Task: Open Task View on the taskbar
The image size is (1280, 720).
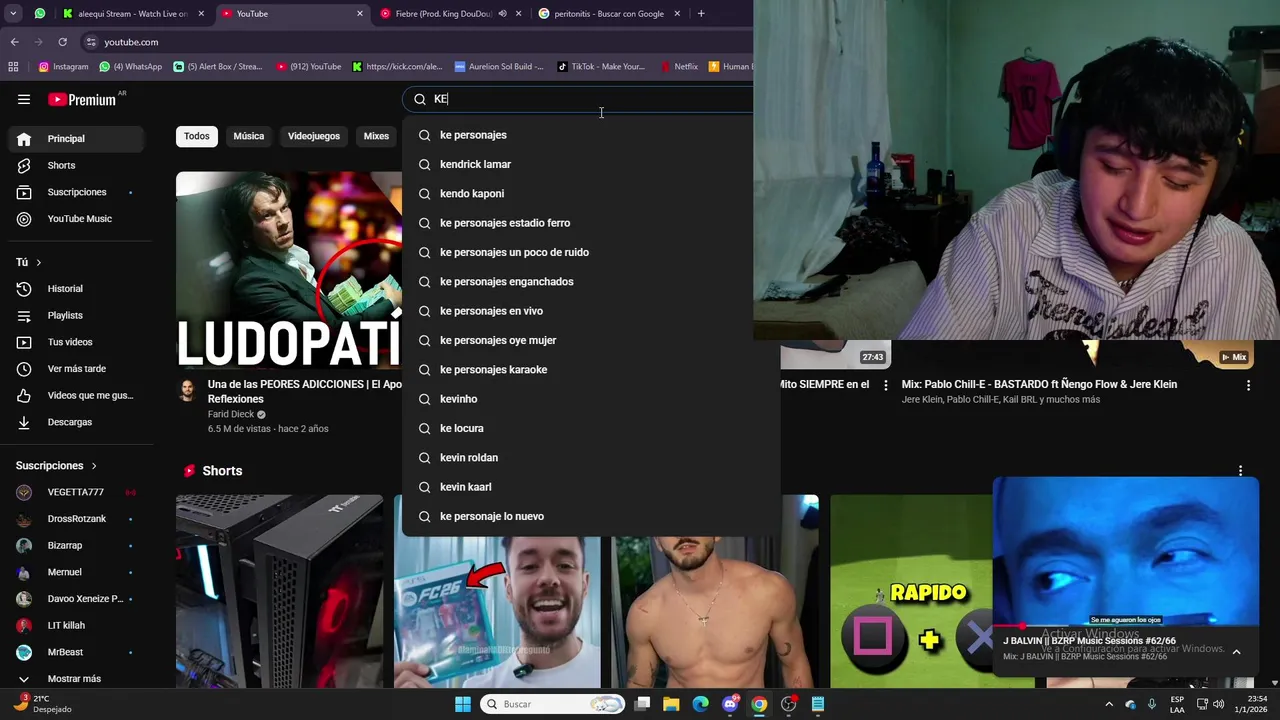Action: point(642,704)
